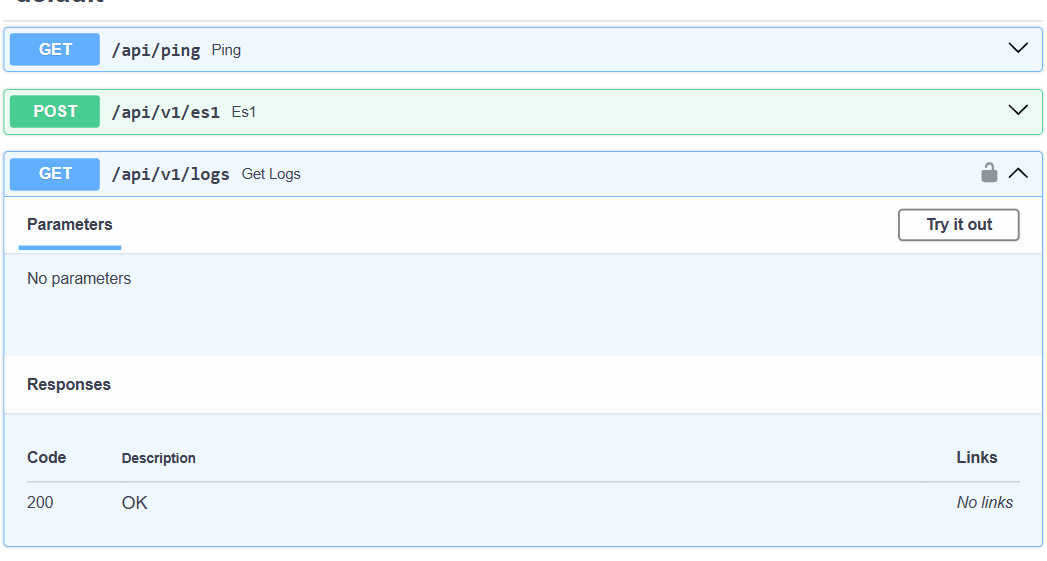This screenshot has width=1047, height=561.
Task: Open the /api/ping endpoint path
Action: coord(156,50)
